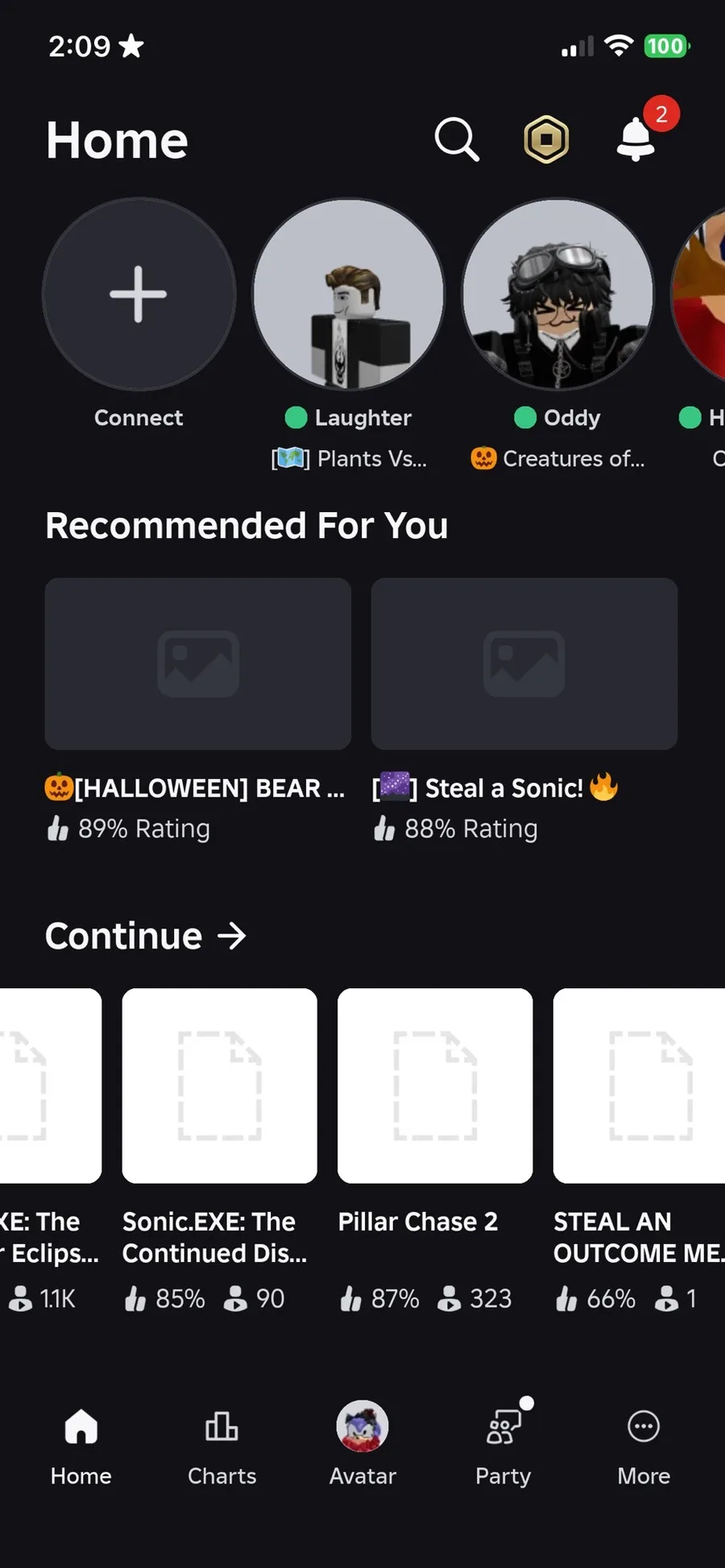Switch to the Party tab
Image resolution: width=725 pixels, height=1568 pixels.
503,1447
